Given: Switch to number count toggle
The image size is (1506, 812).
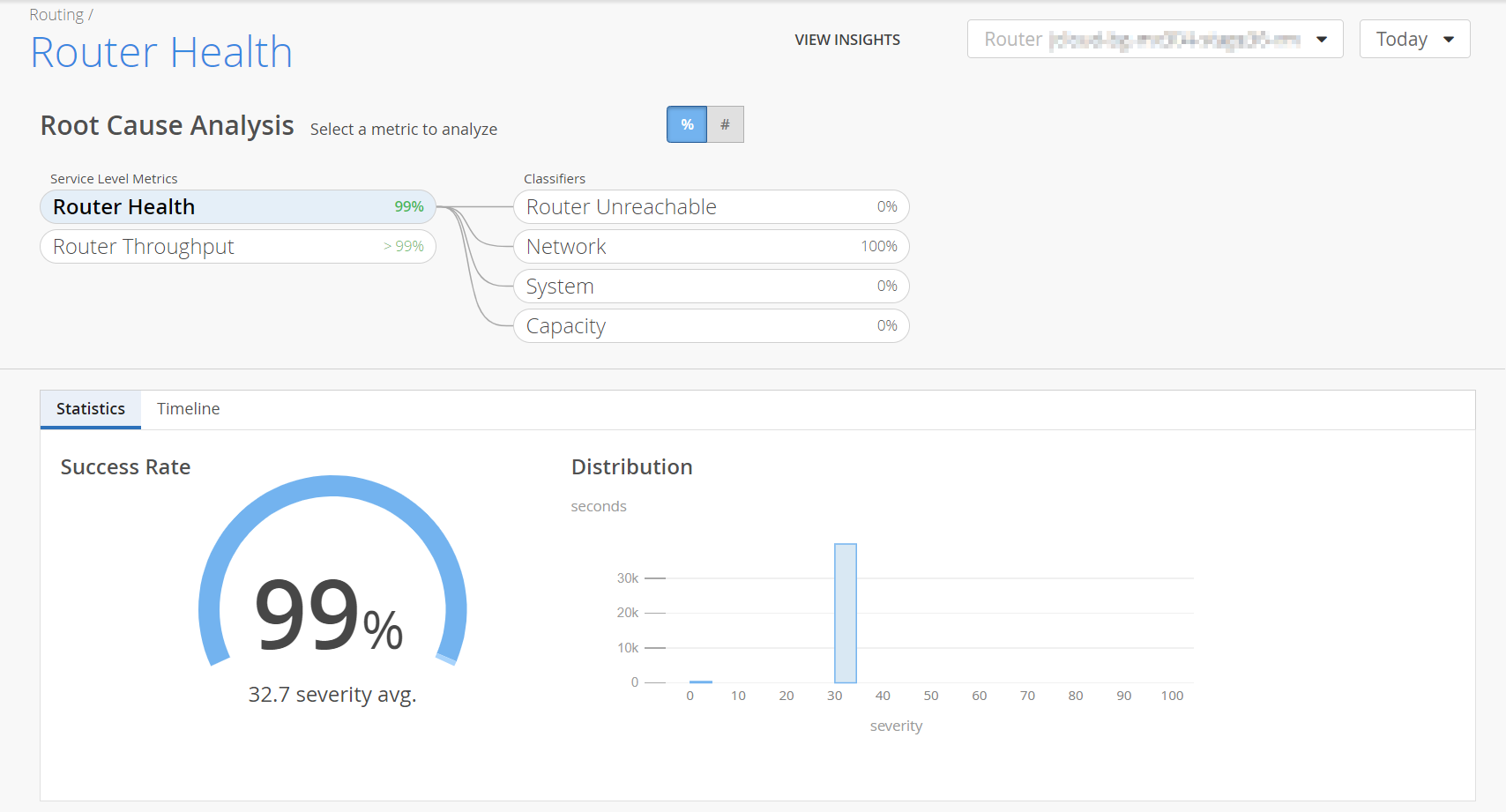Looking at the screenshot, I should [725, 124].
